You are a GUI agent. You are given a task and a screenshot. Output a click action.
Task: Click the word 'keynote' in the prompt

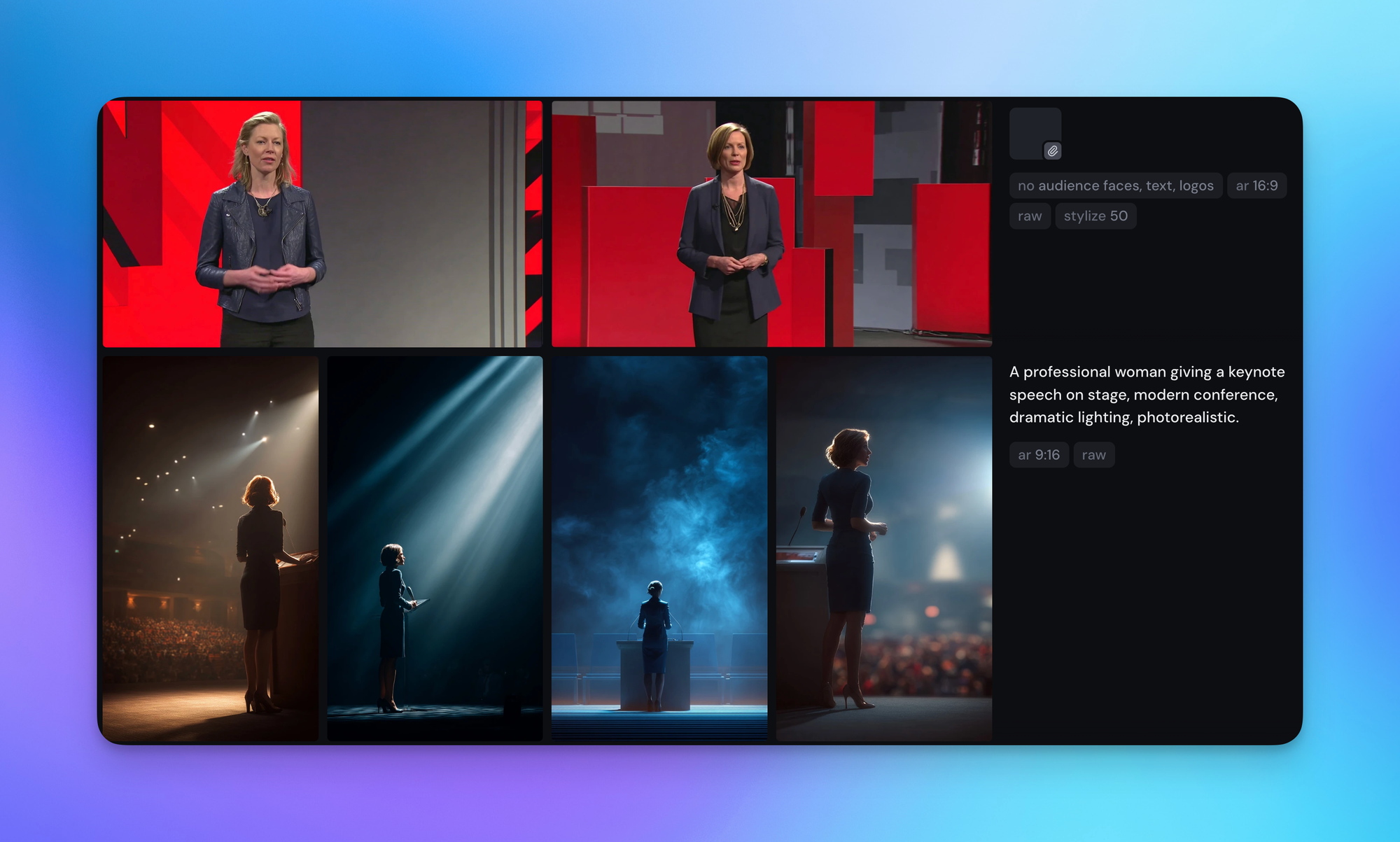coord(1256,372)
